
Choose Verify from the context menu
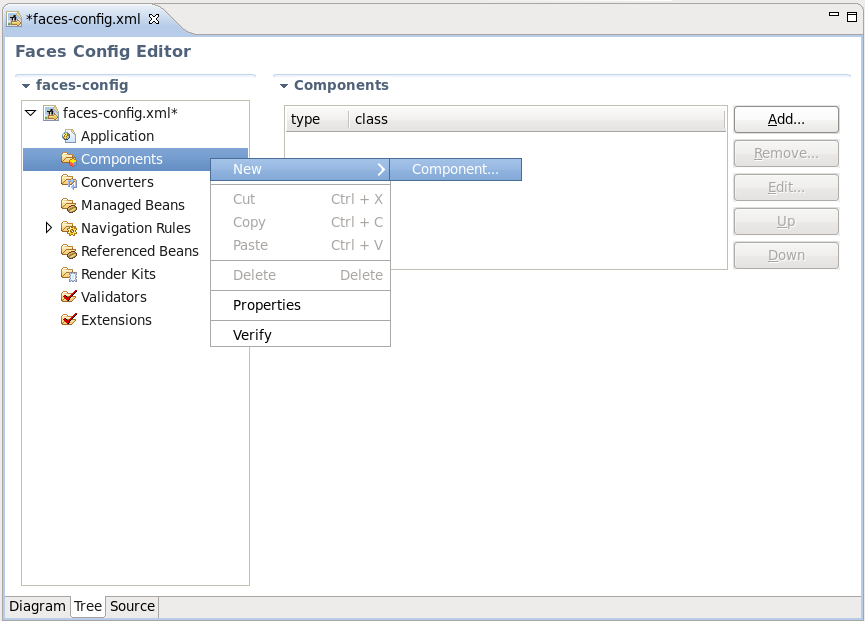[250, 333]
